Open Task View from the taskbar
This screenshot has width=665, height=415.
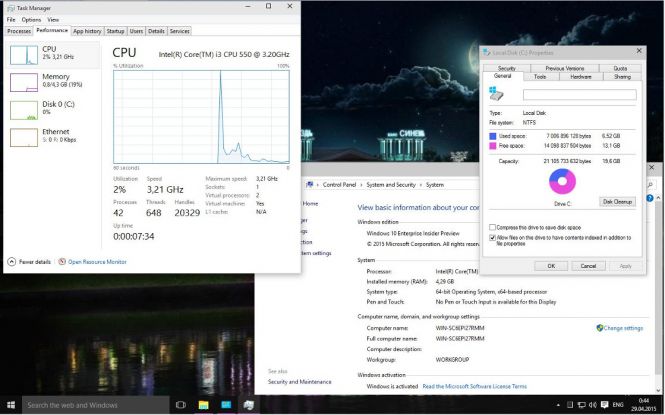point(181,405)
